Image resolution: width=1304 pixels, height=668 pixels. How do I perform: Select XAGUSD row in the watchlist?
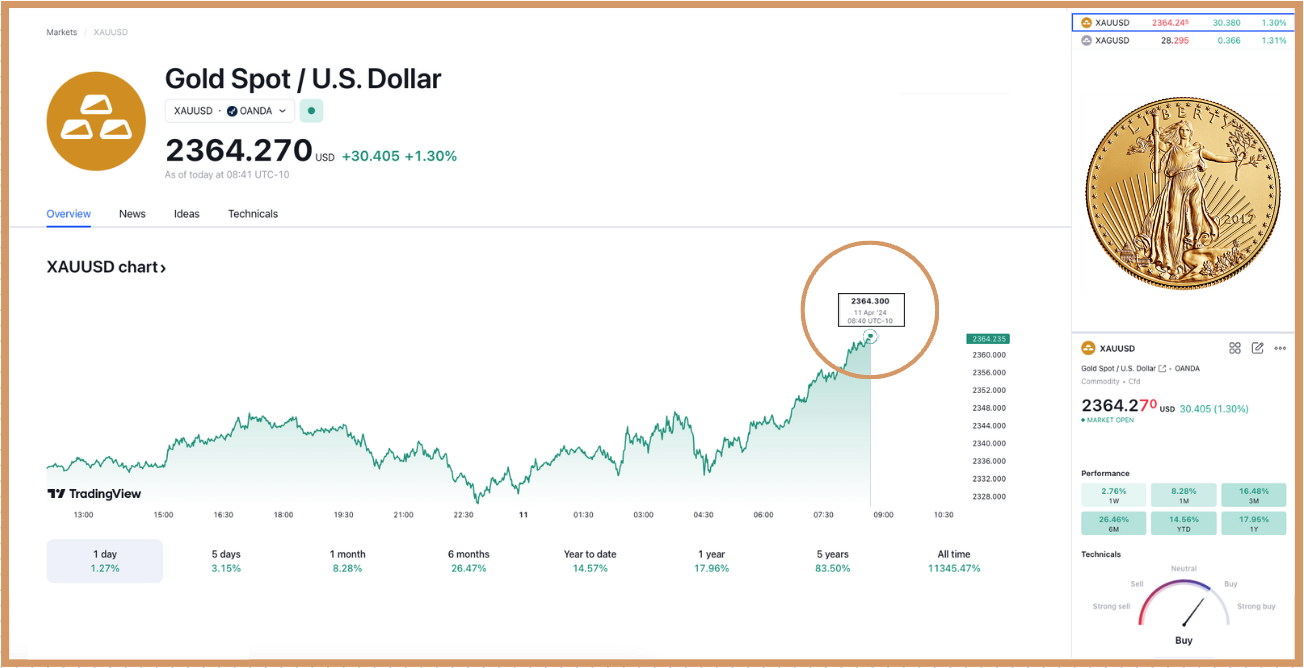pos(1180,40)
